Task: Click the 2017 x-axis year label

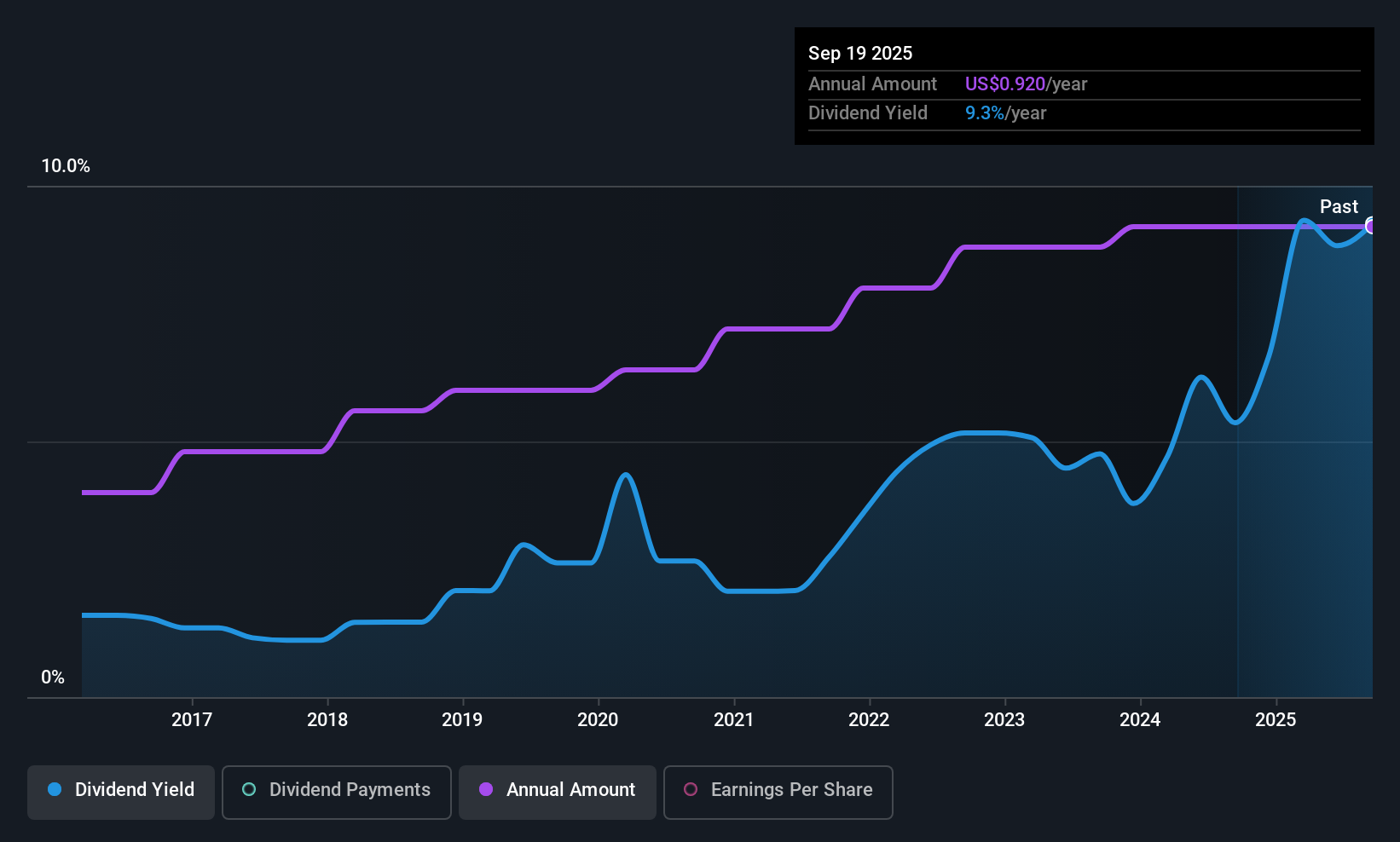Action: pos(192,720)
